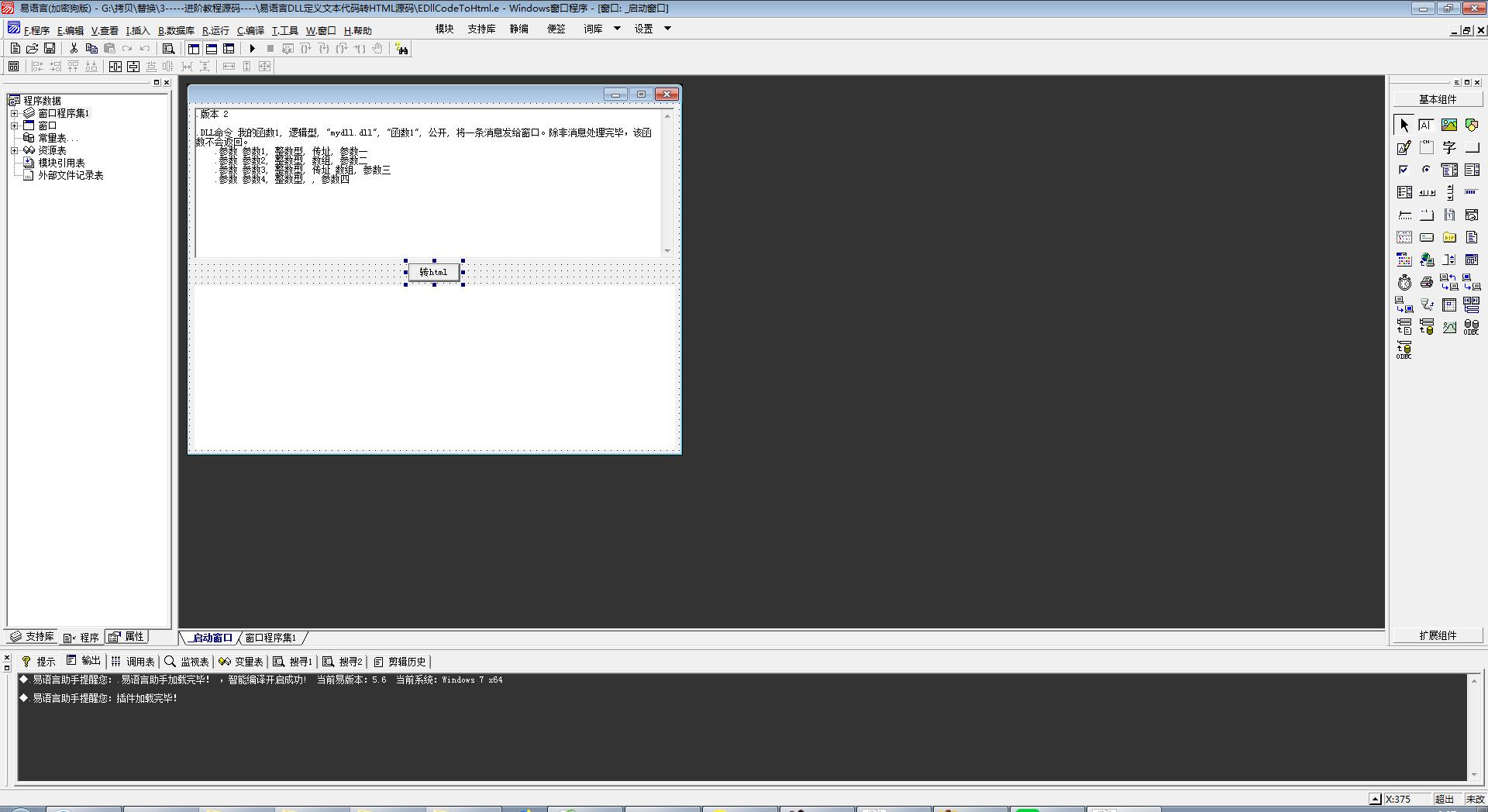Click the Run (play) toolbar button
1488x812 pixels.
pyautogui.click(x=252, y=49)
